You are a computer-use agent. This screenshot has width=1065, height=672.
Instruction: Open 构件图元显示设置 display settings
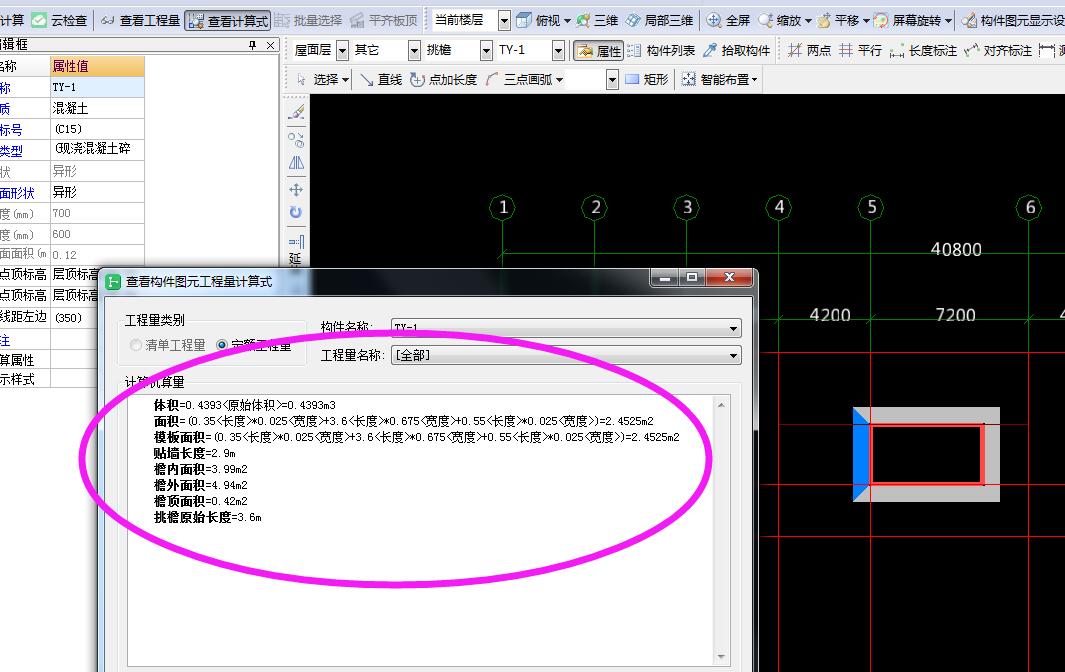1013,20
